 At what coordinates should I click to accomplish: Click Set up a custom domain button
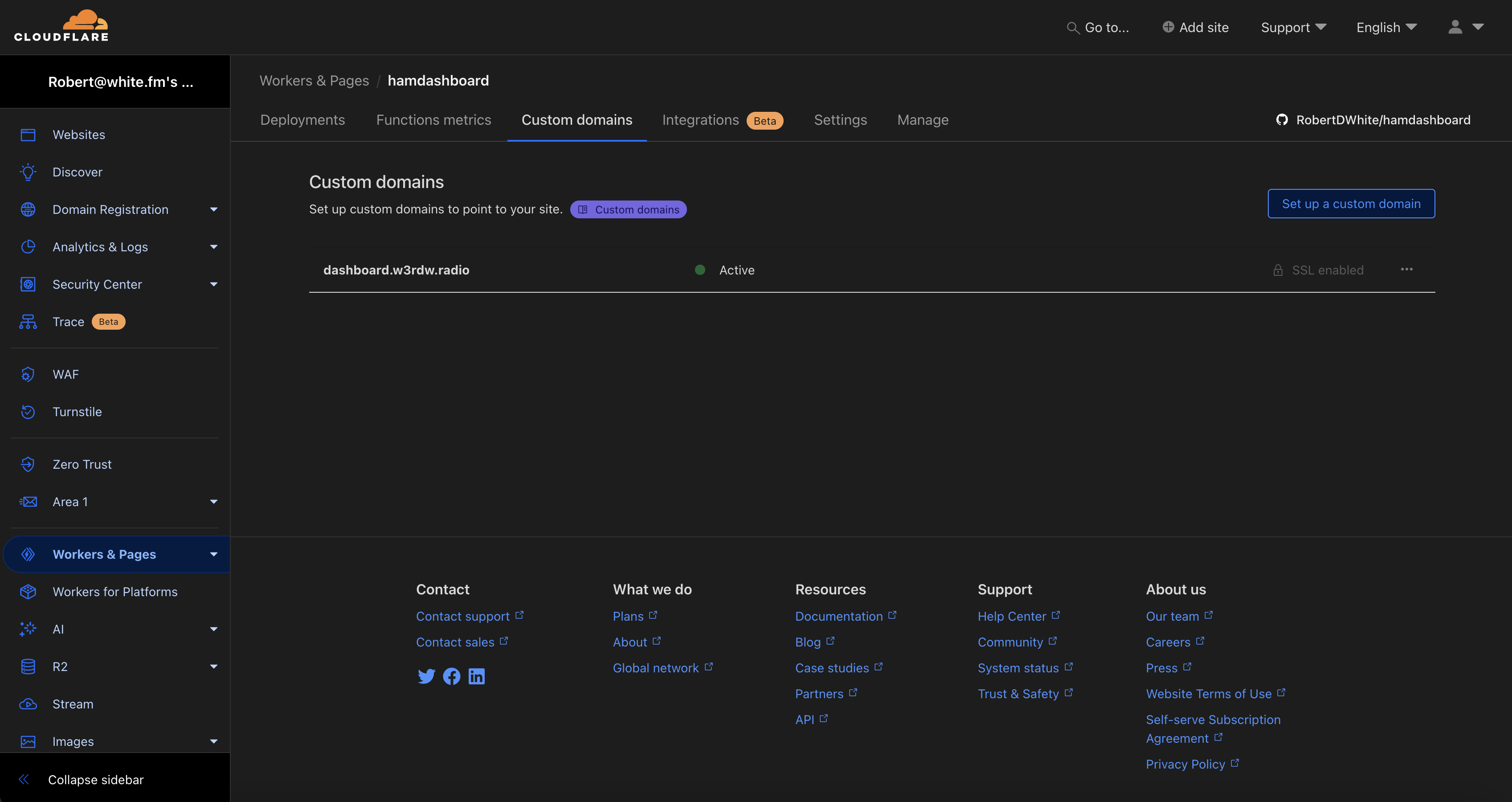pos(1351,204)
